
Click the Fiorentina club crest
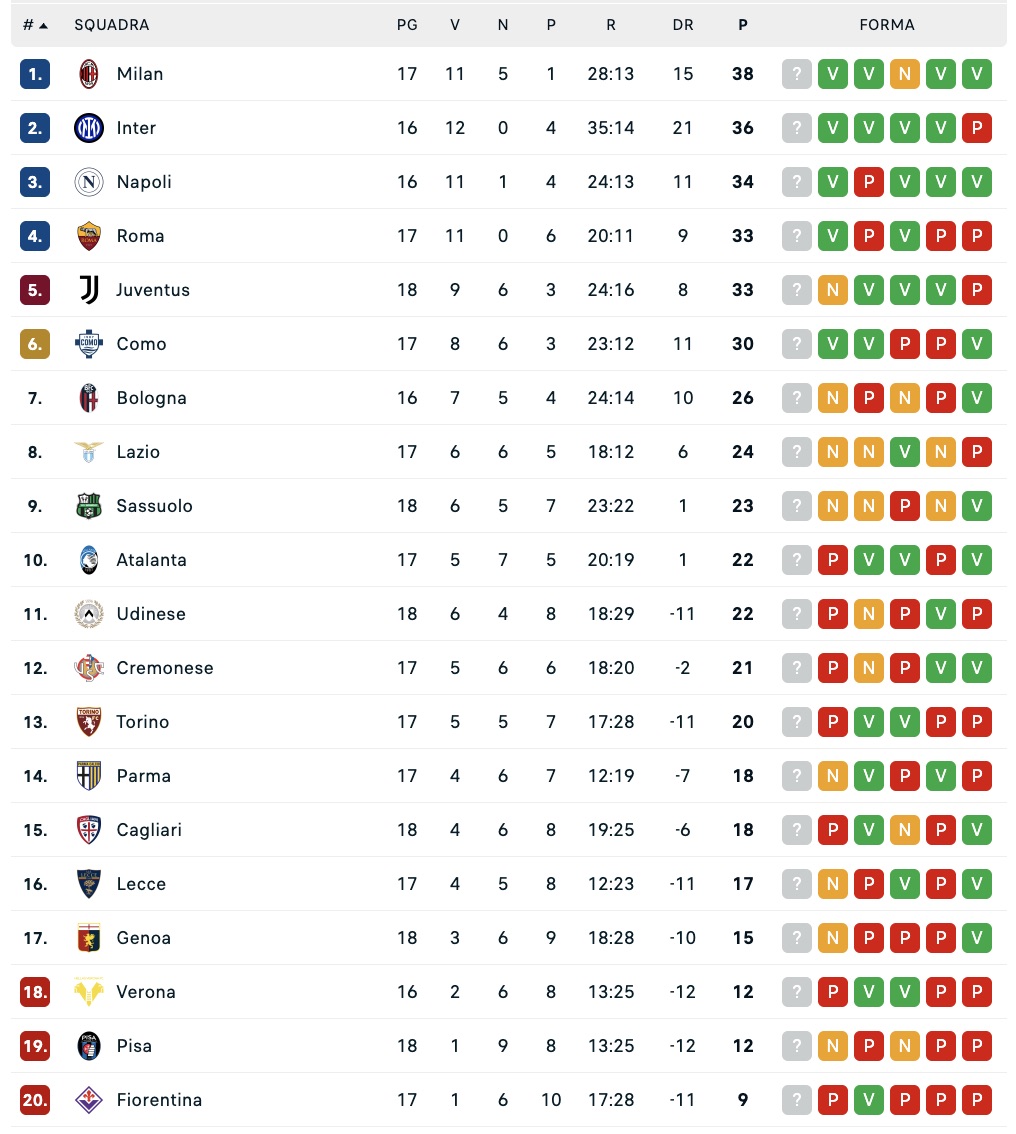click(x=89, y=1100)
